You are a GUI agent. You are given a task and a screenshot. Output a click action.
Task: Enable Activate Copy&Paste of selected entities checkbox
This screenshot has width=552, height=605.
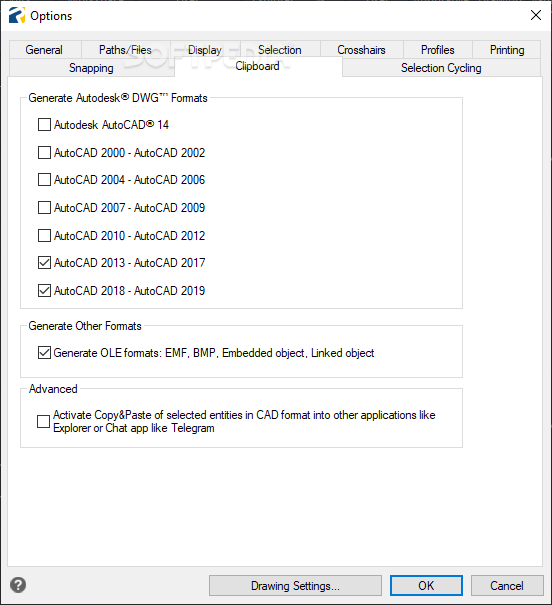pos(43,421)
